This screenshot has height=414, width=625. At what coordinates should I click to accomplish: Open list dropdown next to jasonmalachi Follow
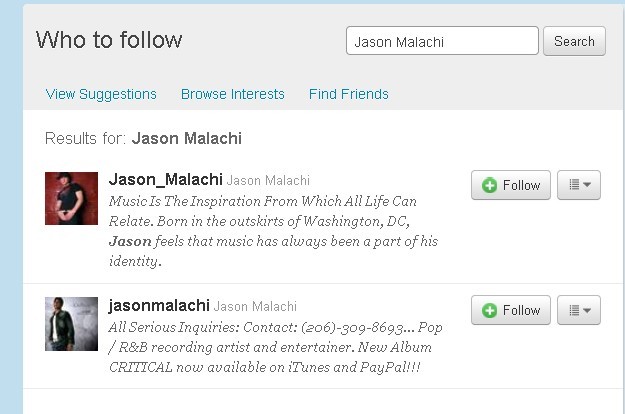[x=579, y=310]
